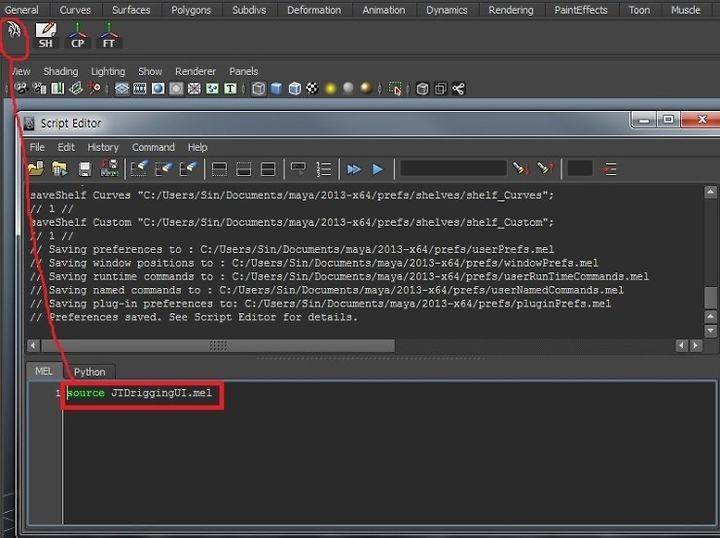Click the Select Camera icon in panel toolbar
Viewport: 720px width, 538px height.
click(22, 88)
